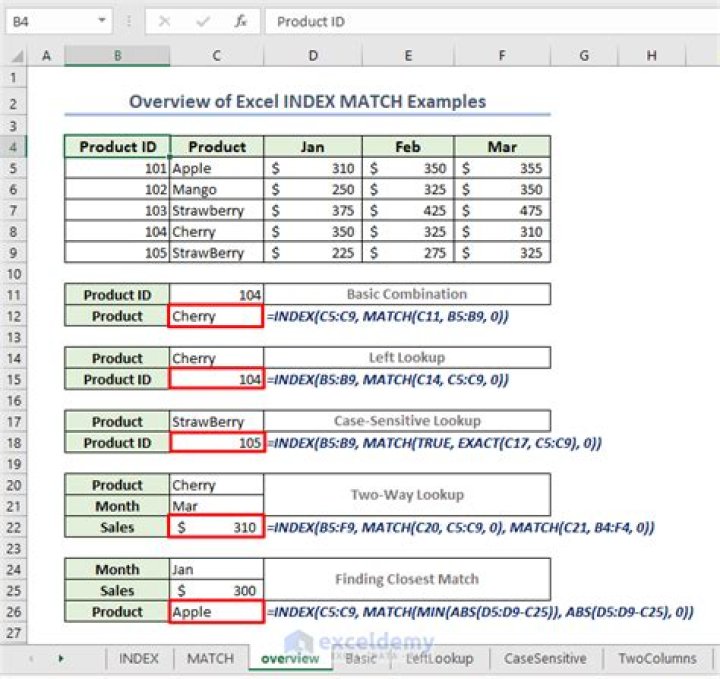
Task: Click the MIN(ABS) formula text in row 26
Action: pos(480,612)
